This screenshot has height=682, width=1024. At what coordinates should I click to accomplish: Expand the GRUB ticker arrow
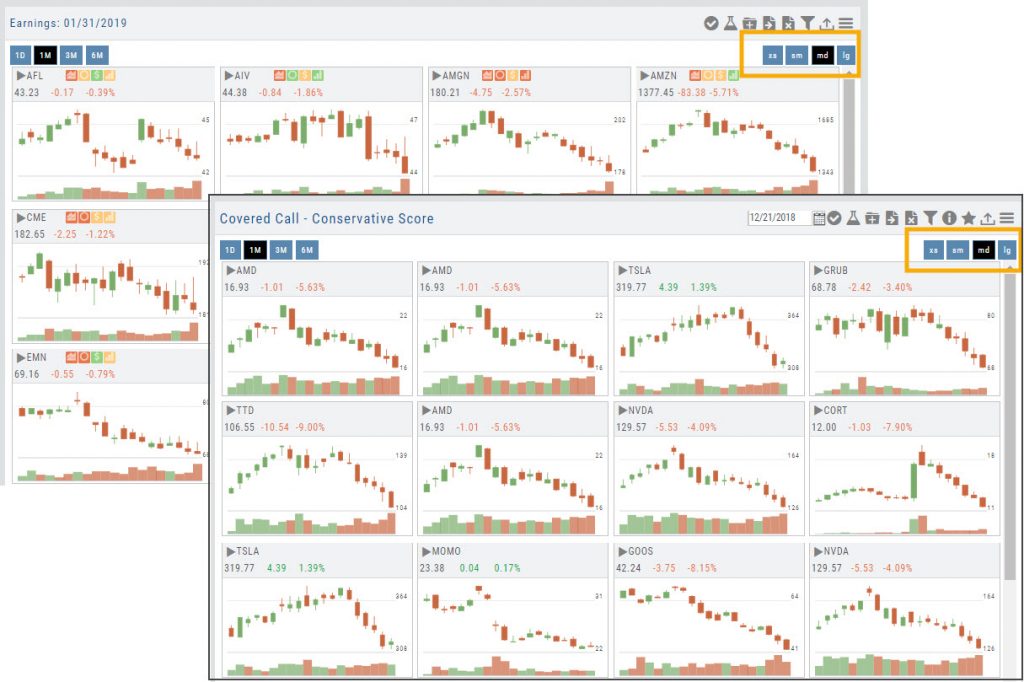818,270
